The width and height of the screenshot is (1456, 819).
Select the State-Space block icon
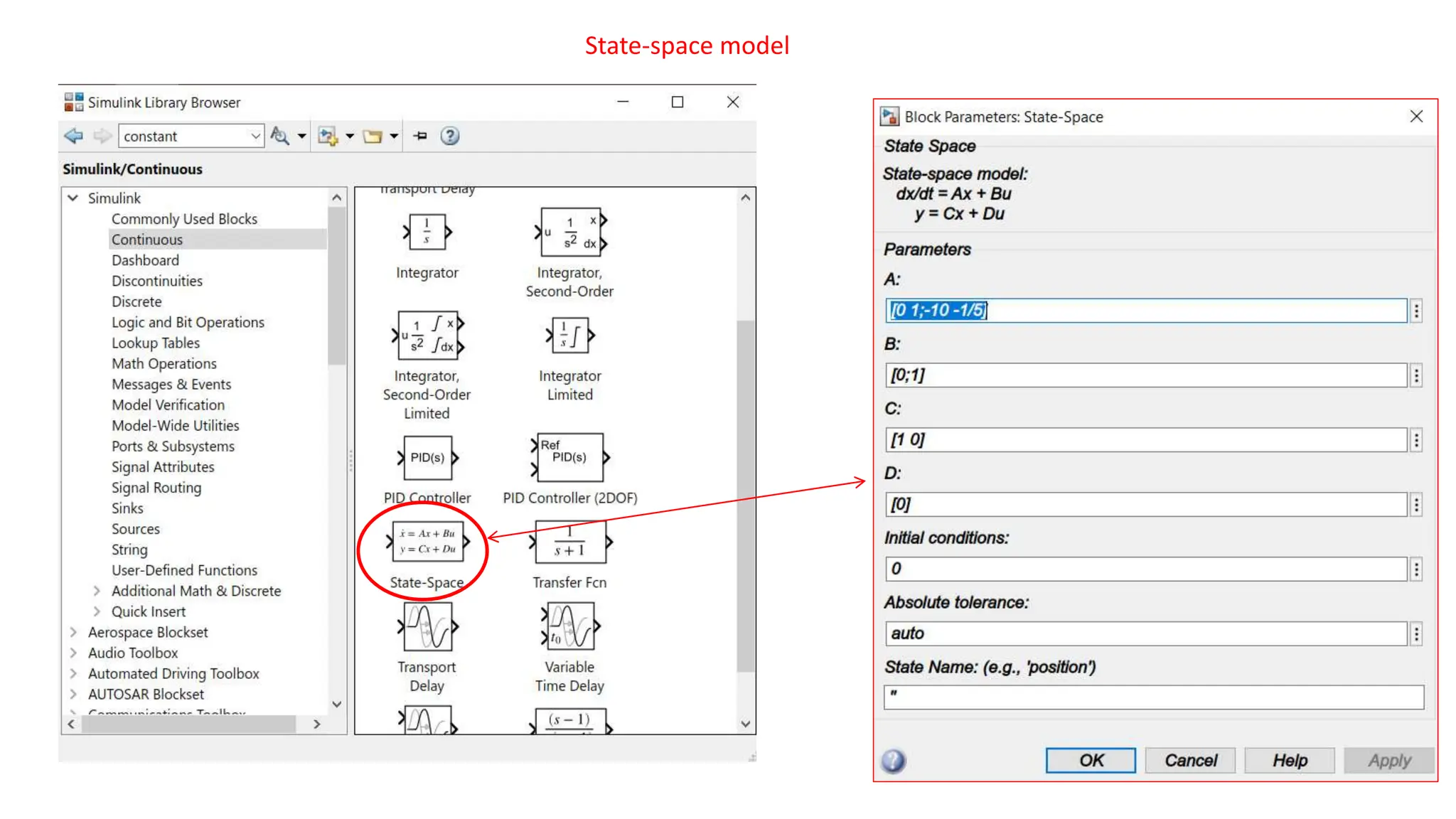click(428, 542)
